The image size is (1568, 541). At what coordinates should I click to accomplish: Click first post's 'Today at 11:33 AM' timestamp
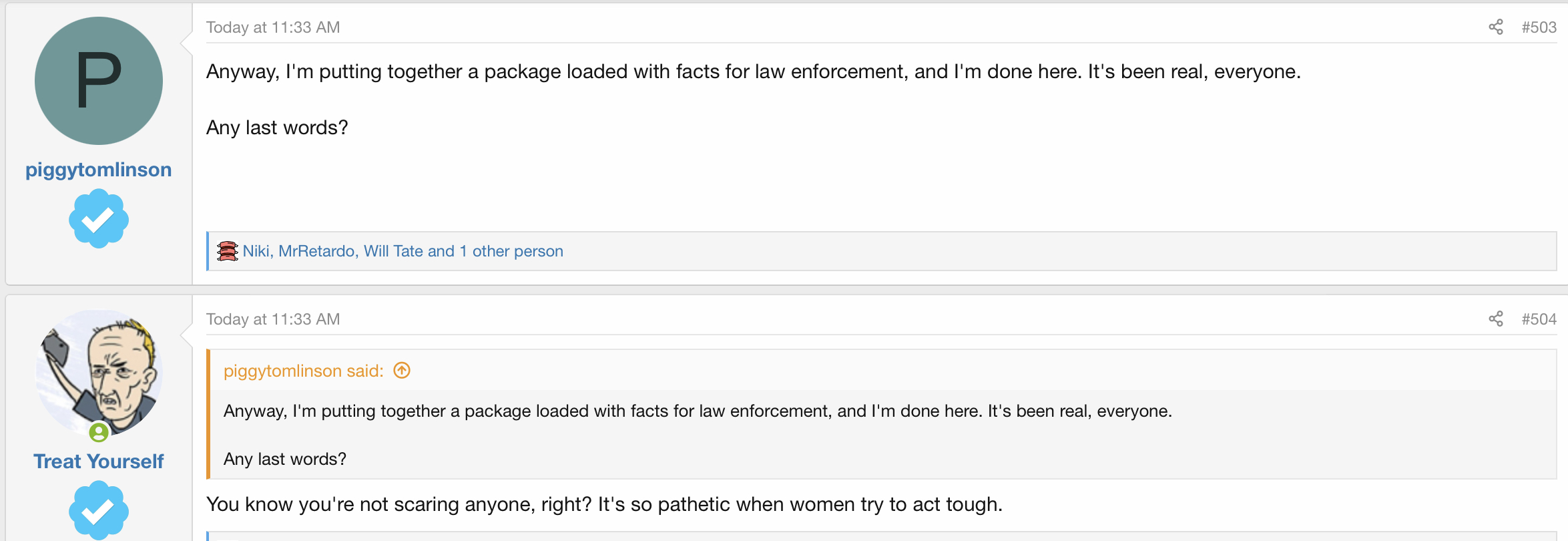(273, 27)
